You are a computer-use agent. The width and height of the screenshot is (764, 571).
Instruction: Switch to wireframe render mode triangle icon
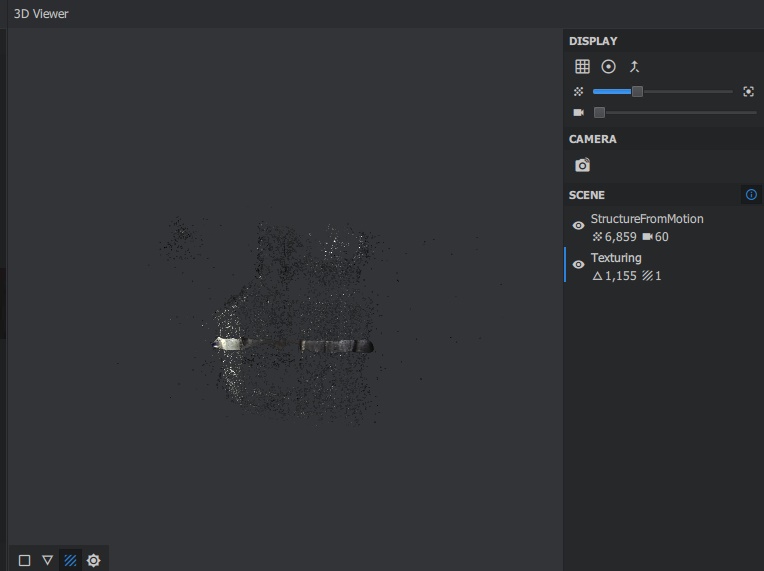click(47, 560)
